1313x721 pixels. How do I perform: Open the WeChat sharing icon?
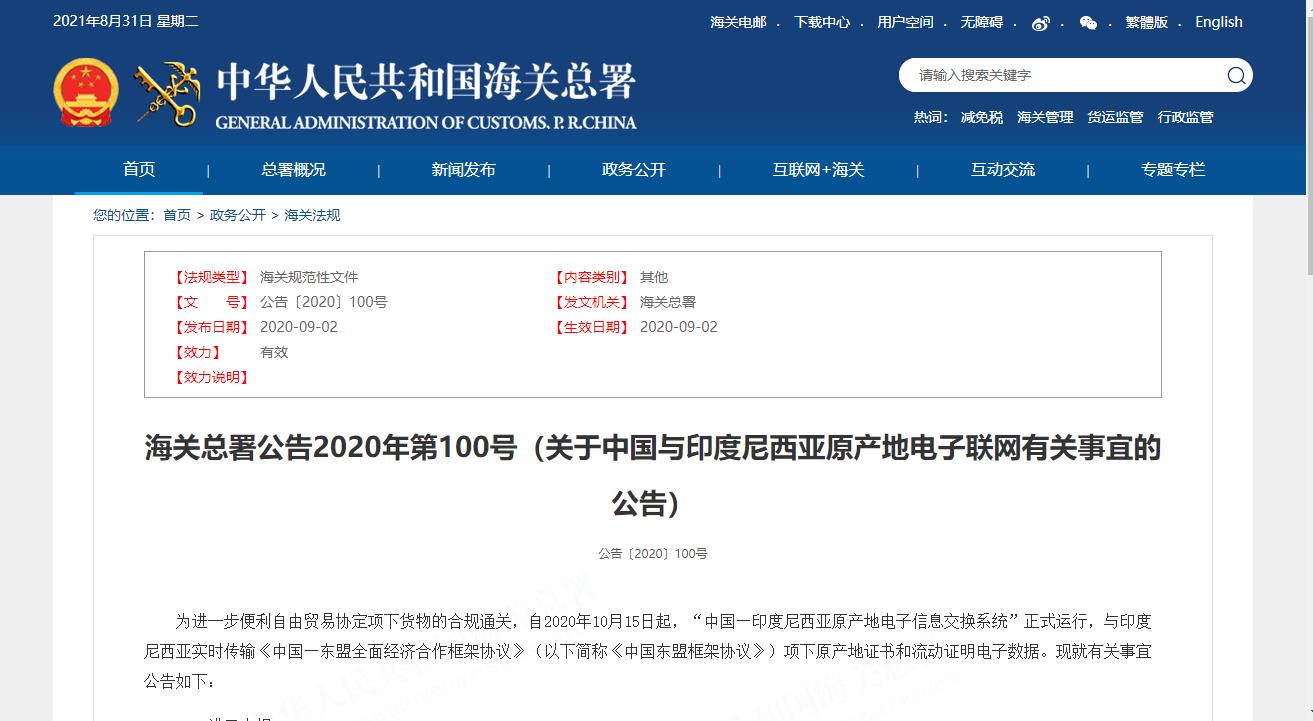pos(1088,22)
